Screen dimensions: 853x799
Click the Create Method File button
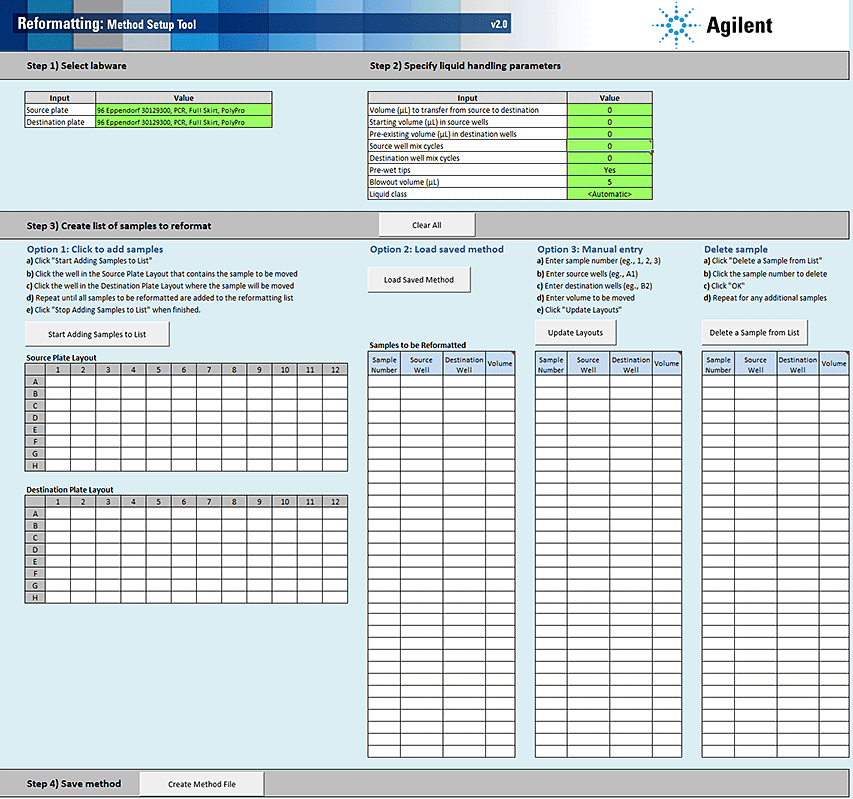tap(202, 784)
